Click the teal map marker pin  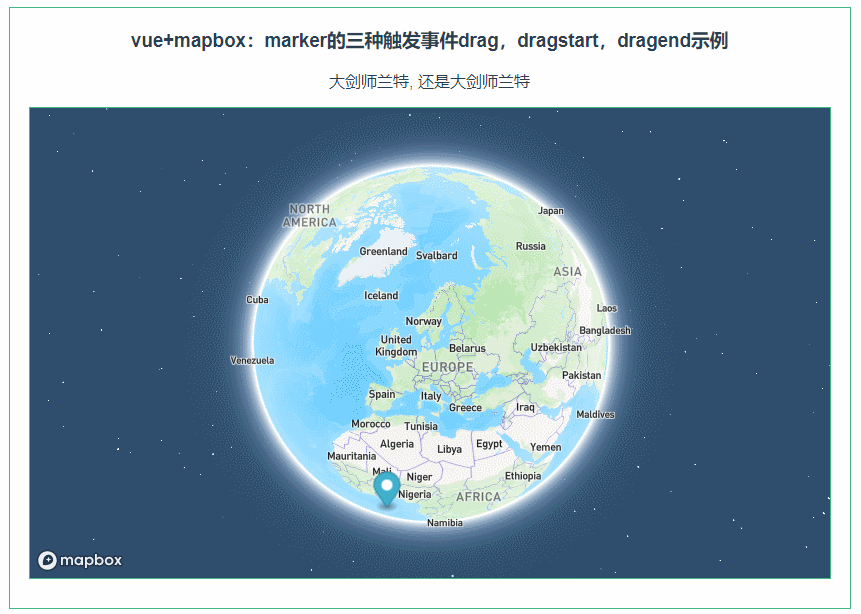[387, 490]
